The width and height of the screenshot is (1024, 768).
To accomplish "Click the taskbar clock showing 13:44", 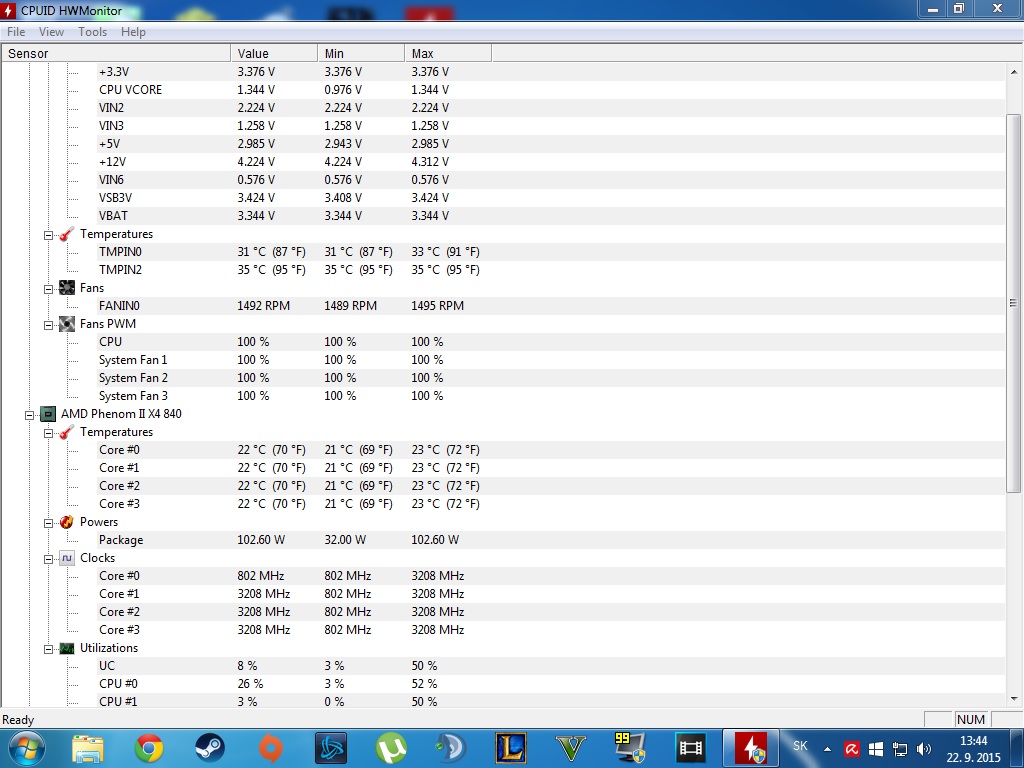I will pos(974,749).
